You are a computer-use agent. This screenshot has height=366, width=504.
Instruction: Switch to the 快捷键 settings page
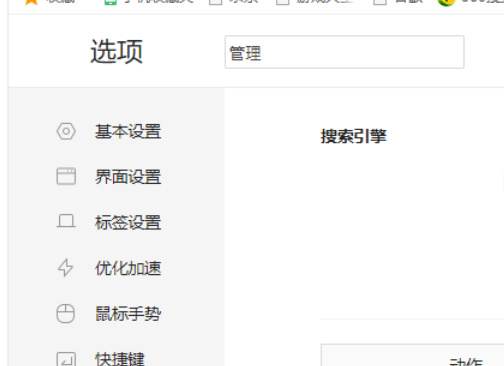(x=120, y=359)
